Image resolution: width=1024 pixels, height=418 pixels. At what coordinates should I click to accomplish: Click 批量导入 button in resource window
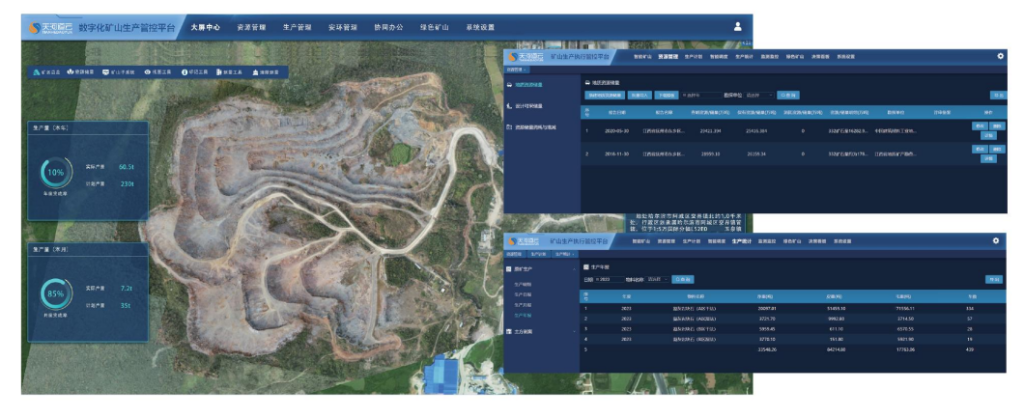click(x=640, y=95)
